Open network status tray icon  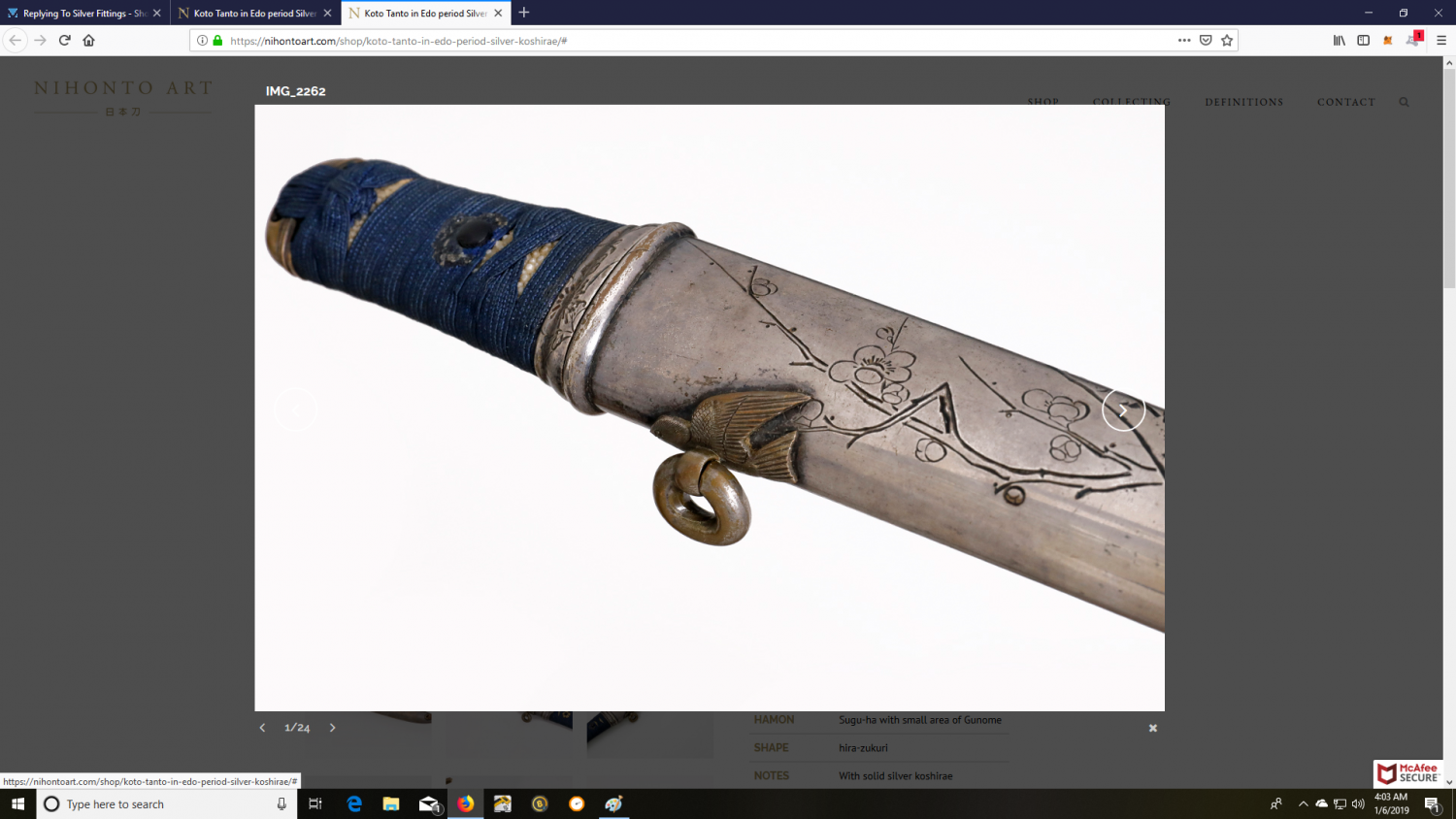click(x=1340, y=803)
